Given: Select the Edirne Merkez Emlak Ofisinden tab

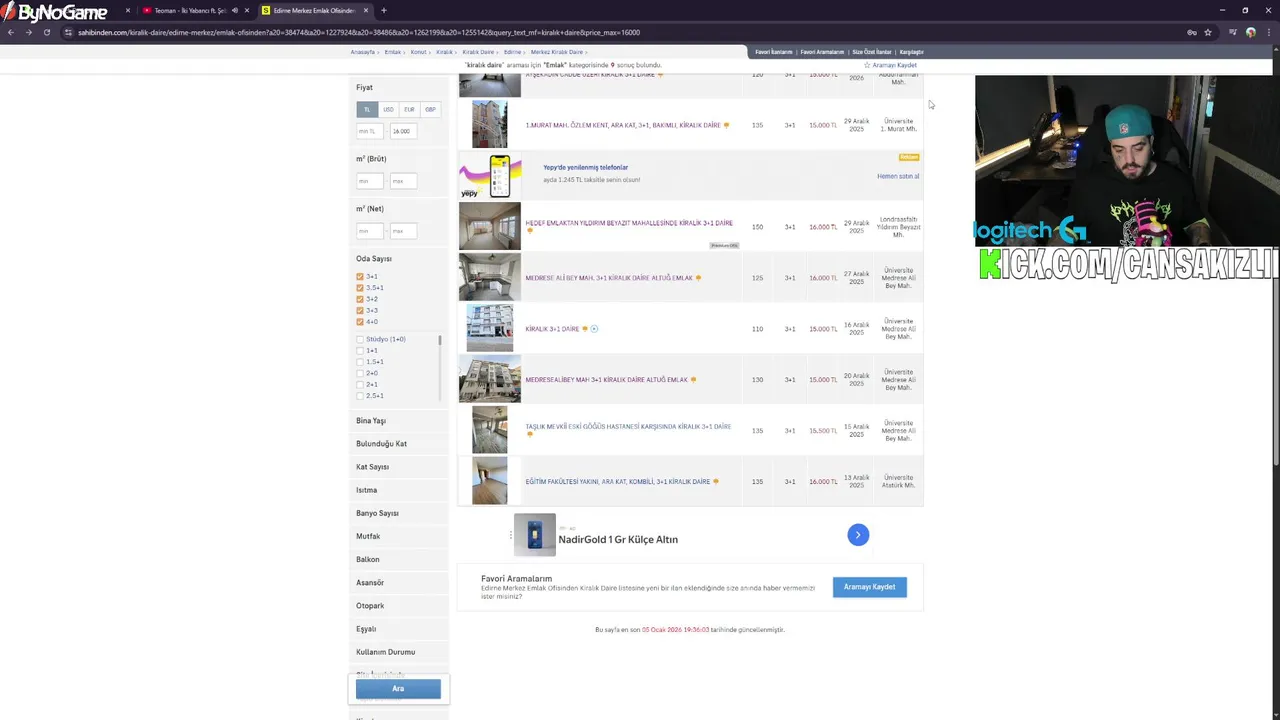Looking at the screenshot, I should (314, 10).
